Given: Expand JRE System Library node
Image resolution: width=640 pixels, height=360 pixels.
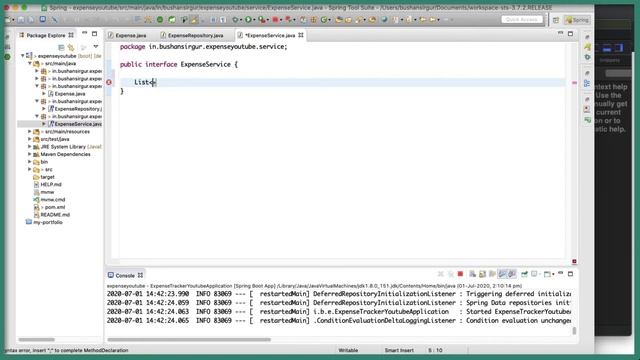Looking at the screenshot, I should point(30,147).
